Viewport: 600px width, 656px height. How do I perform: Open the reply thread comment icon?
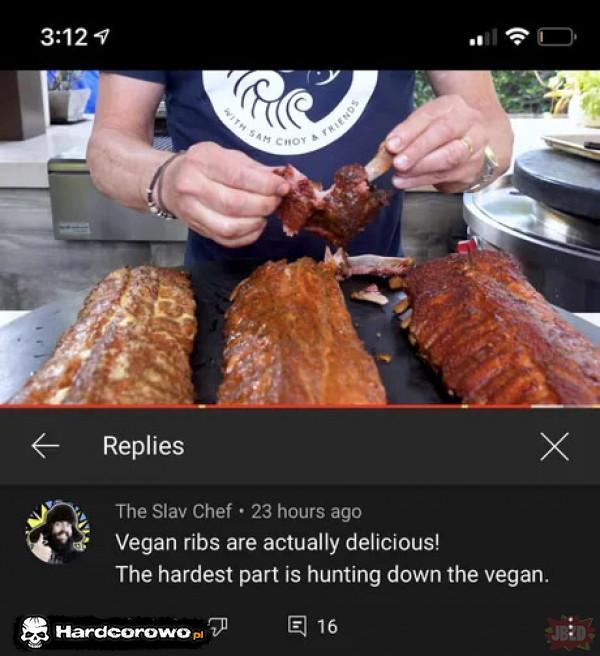coord(297,626)
